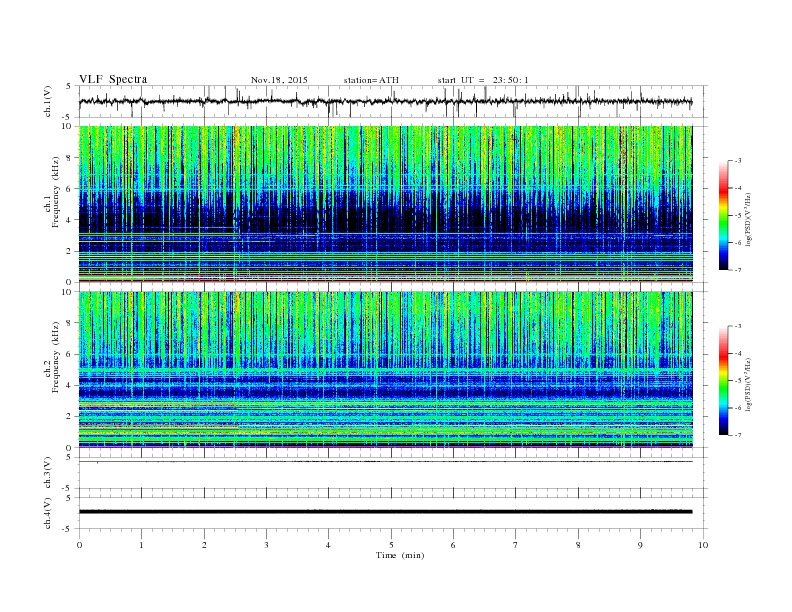Click the "3" tick on the time axis

pos(266,545)
